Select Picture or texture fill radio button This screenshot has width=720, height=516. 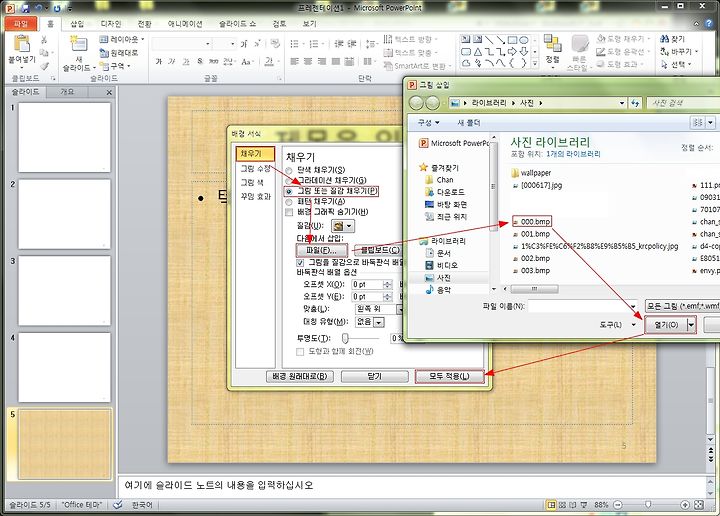point(289,191)
